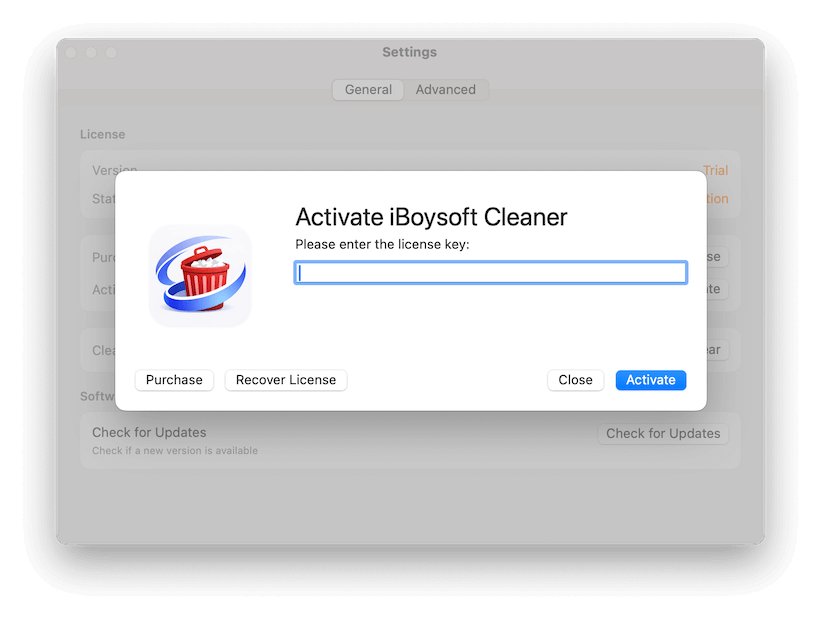
Task: Click the red close traffic light
Action: click(x=69, y=52)
